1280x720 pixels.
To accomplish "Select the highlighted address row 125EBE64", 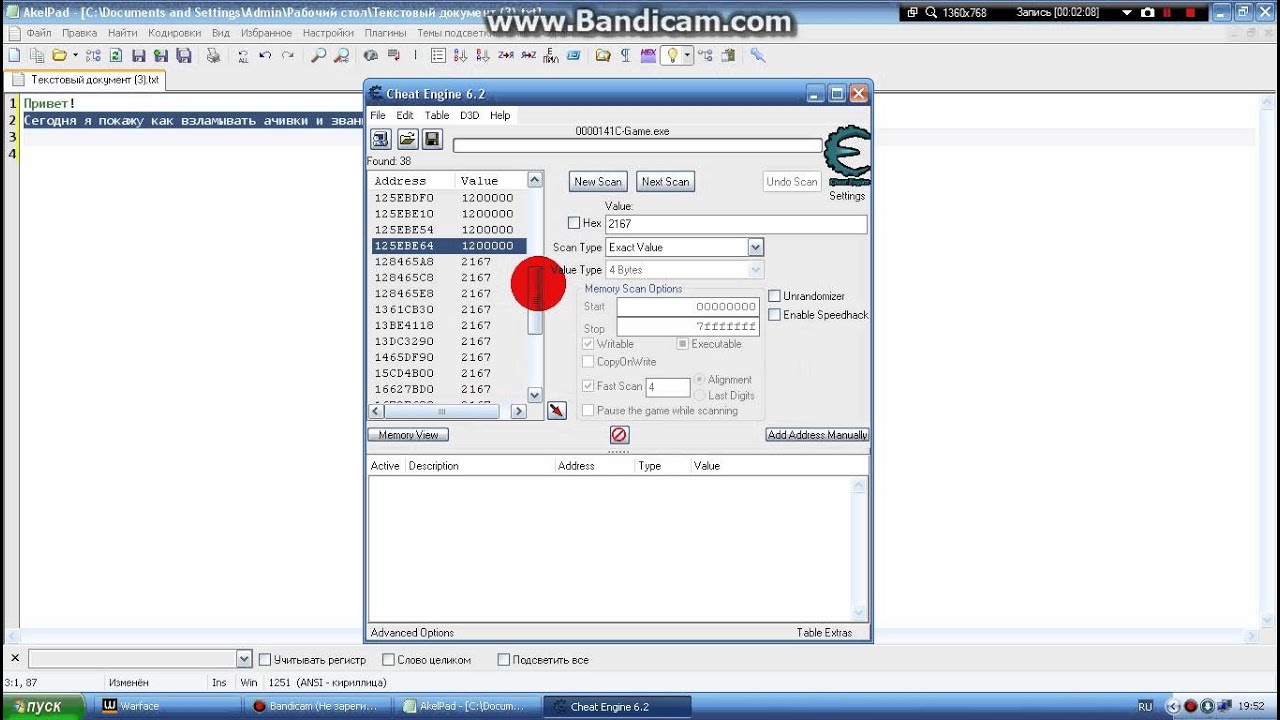I will coord(448,245).
